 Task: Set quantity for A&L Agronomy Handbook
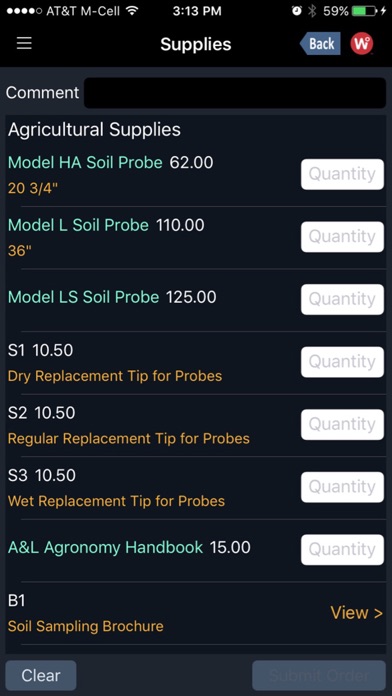[x=342, y=550]
